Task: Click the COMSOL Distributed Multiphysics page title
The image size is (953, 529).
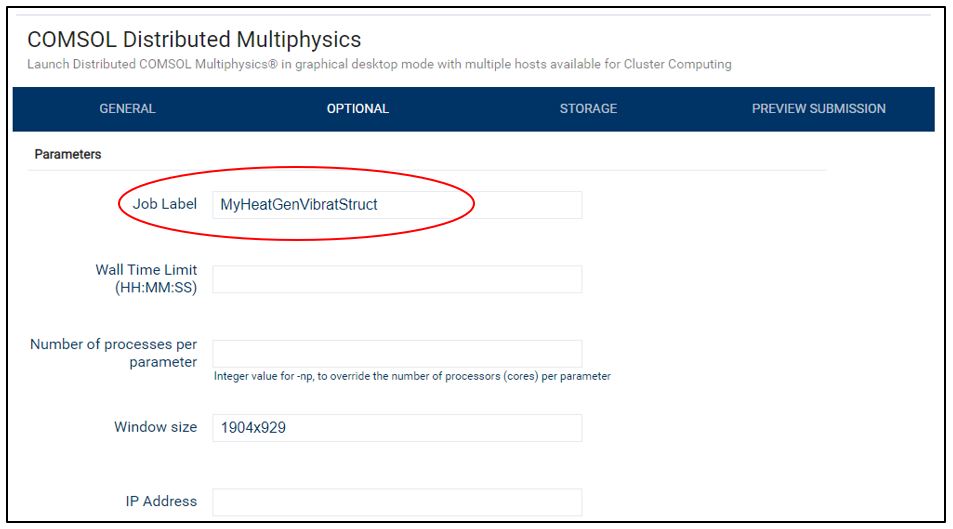Action: 194,40
